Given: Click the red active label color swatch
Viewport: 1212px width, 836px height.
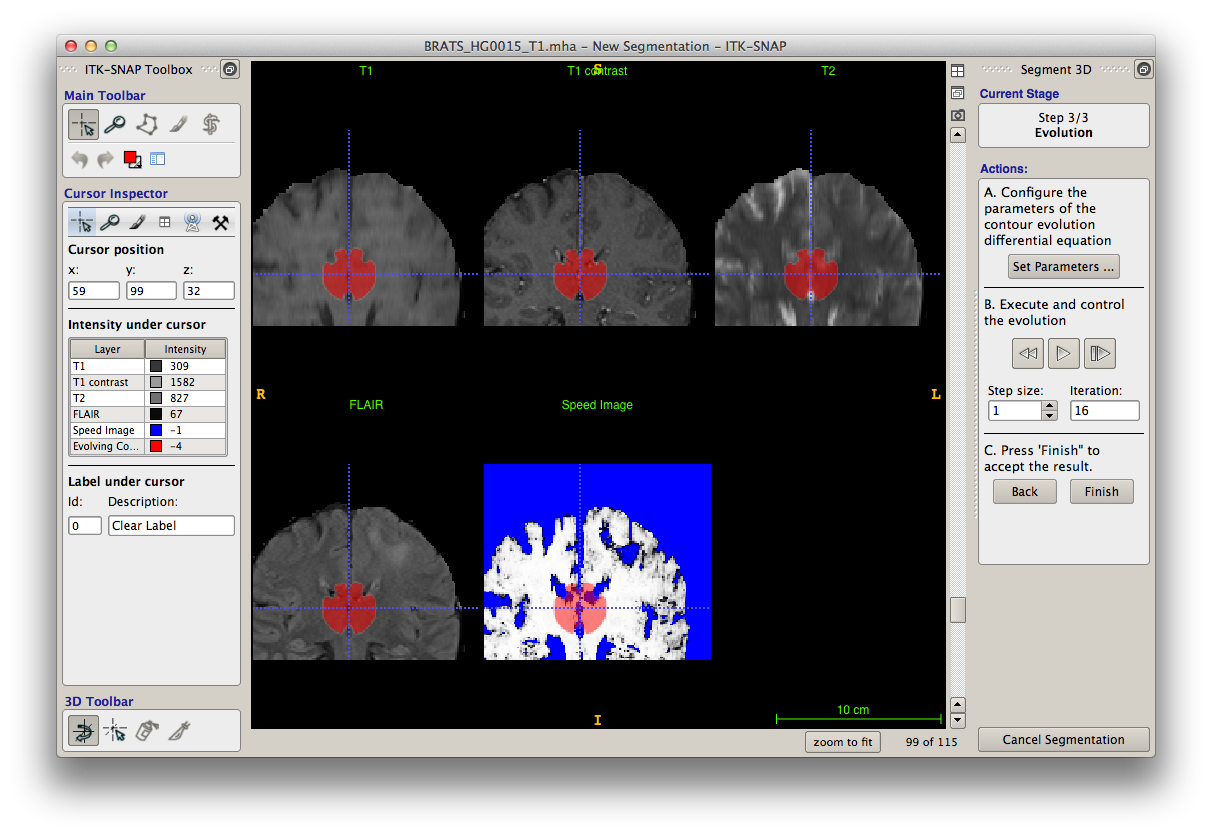Looking at the screenshot, I should [132, 158].
